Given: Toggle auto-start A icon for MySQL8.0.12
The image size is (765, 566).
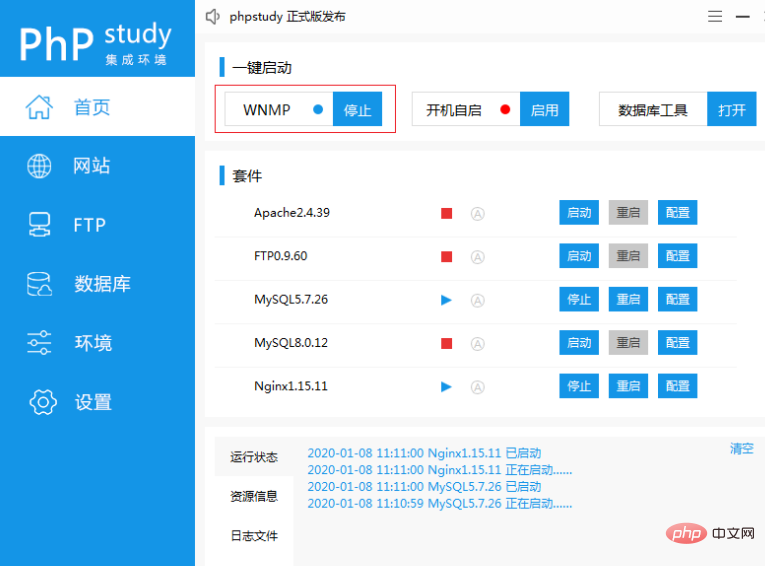Looking at the screenshot, I should click(x=478, y=344).
